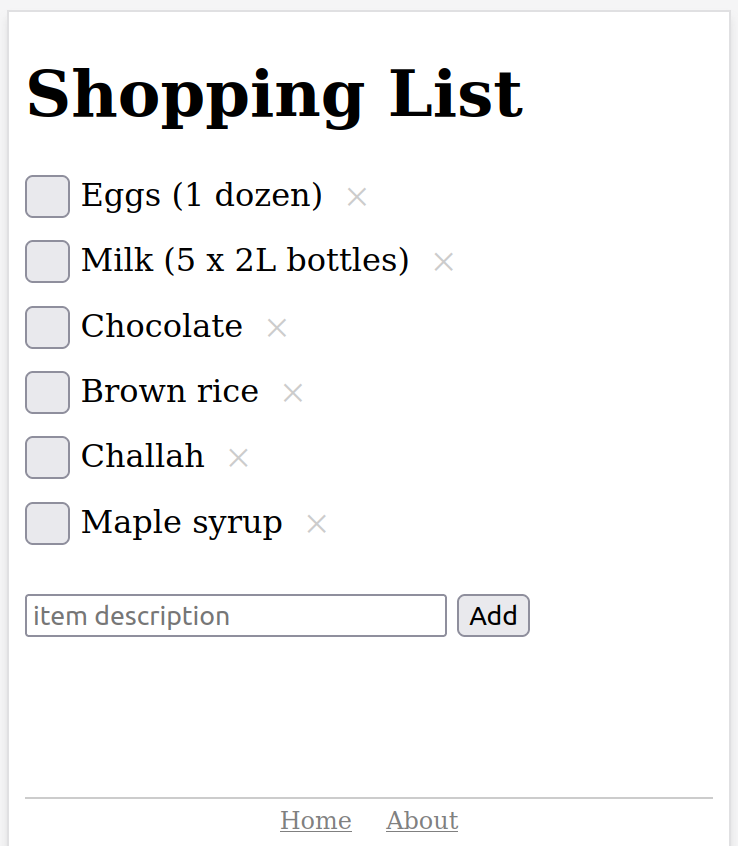The width and height of the screenshot is (738, 846).
Task: Check off Eggs (1 dozen)
Action: click(x=47, y=196)
